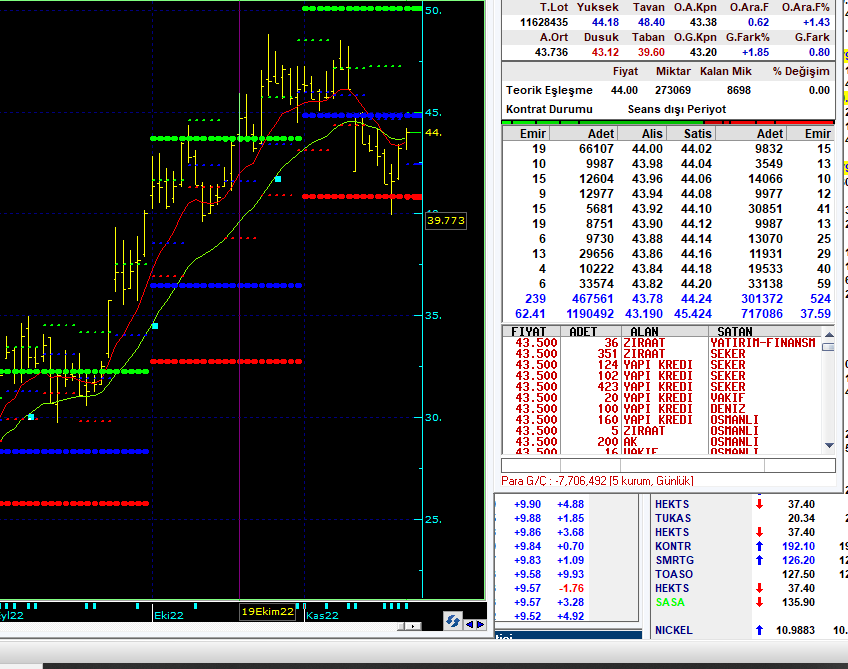Click the Eki22 label on the time axis
Image resolution: width=848 pixels, height=669 pixels.
pos(169,615)
